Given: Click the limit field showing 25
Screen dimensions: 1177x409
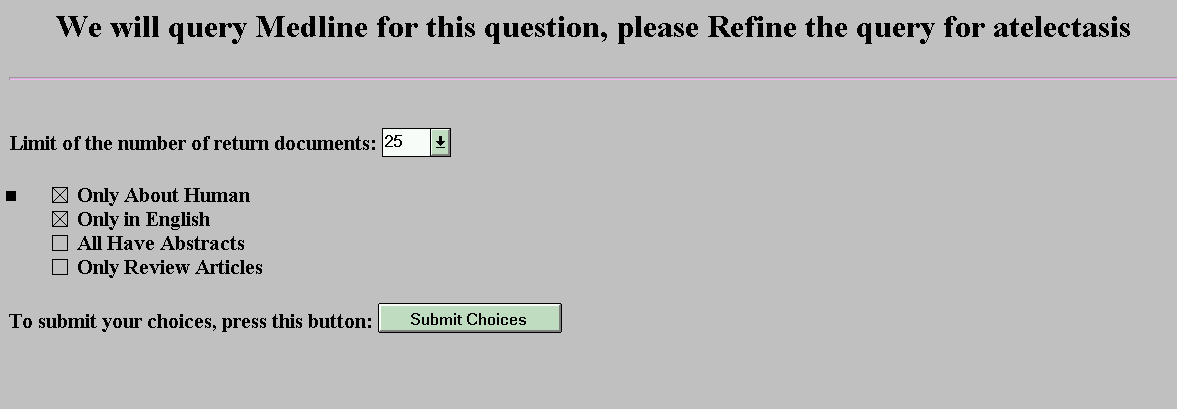Looking at the screenshot, I should [405, 143].
